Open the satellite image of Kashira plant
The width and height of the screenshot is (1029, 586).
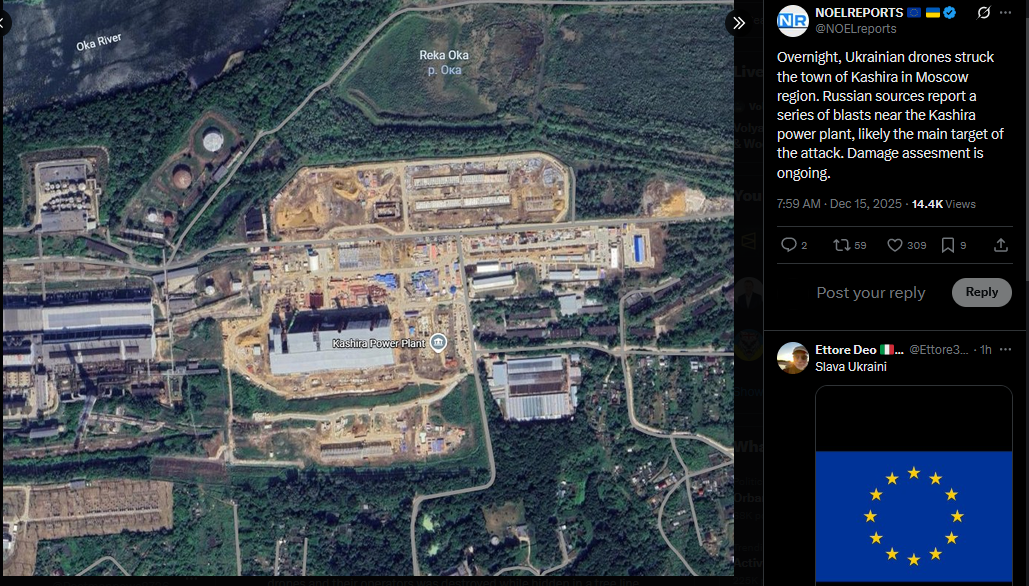click(x=368, y=287)
